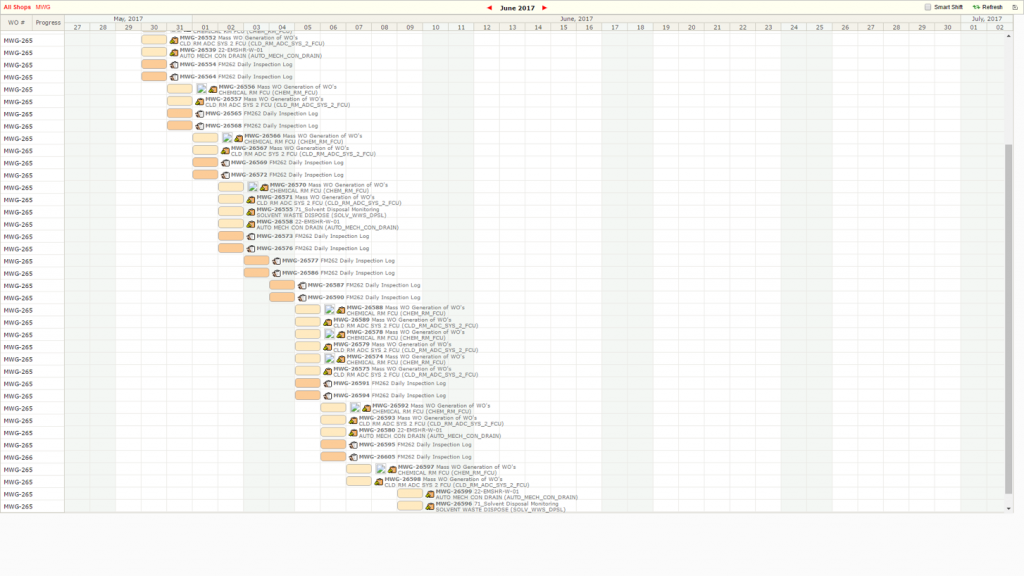
Task: Click the MWG-26575 work order label
Action: [x=351, y=369]
